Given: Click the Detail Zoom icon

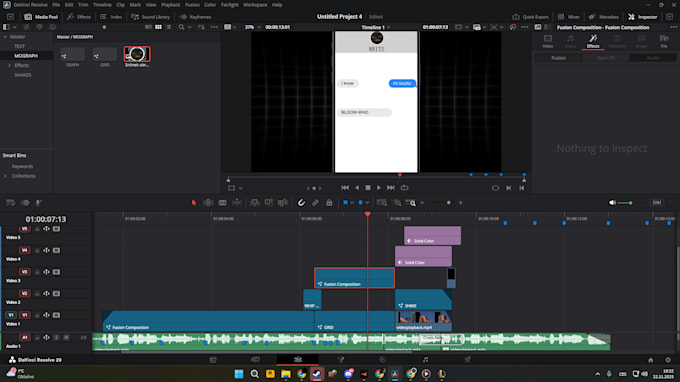Looking at the screenshot, I should pyautogui.click(x=397, y=202).
